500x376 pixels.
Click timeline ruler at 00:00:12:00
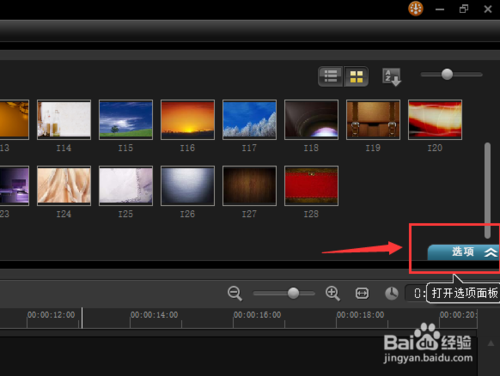click(51, 315)
